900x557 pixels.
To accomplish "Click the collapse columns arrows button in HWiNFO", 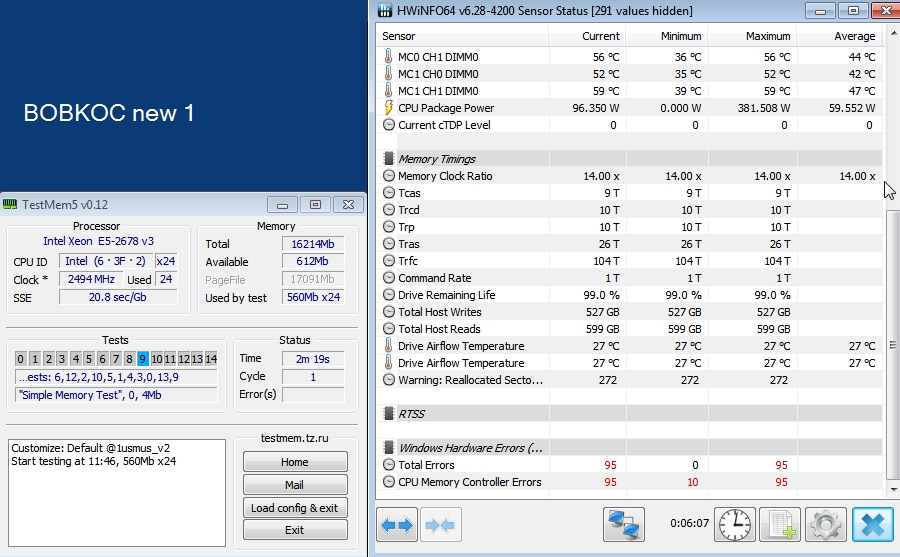I will click(440, 525).
